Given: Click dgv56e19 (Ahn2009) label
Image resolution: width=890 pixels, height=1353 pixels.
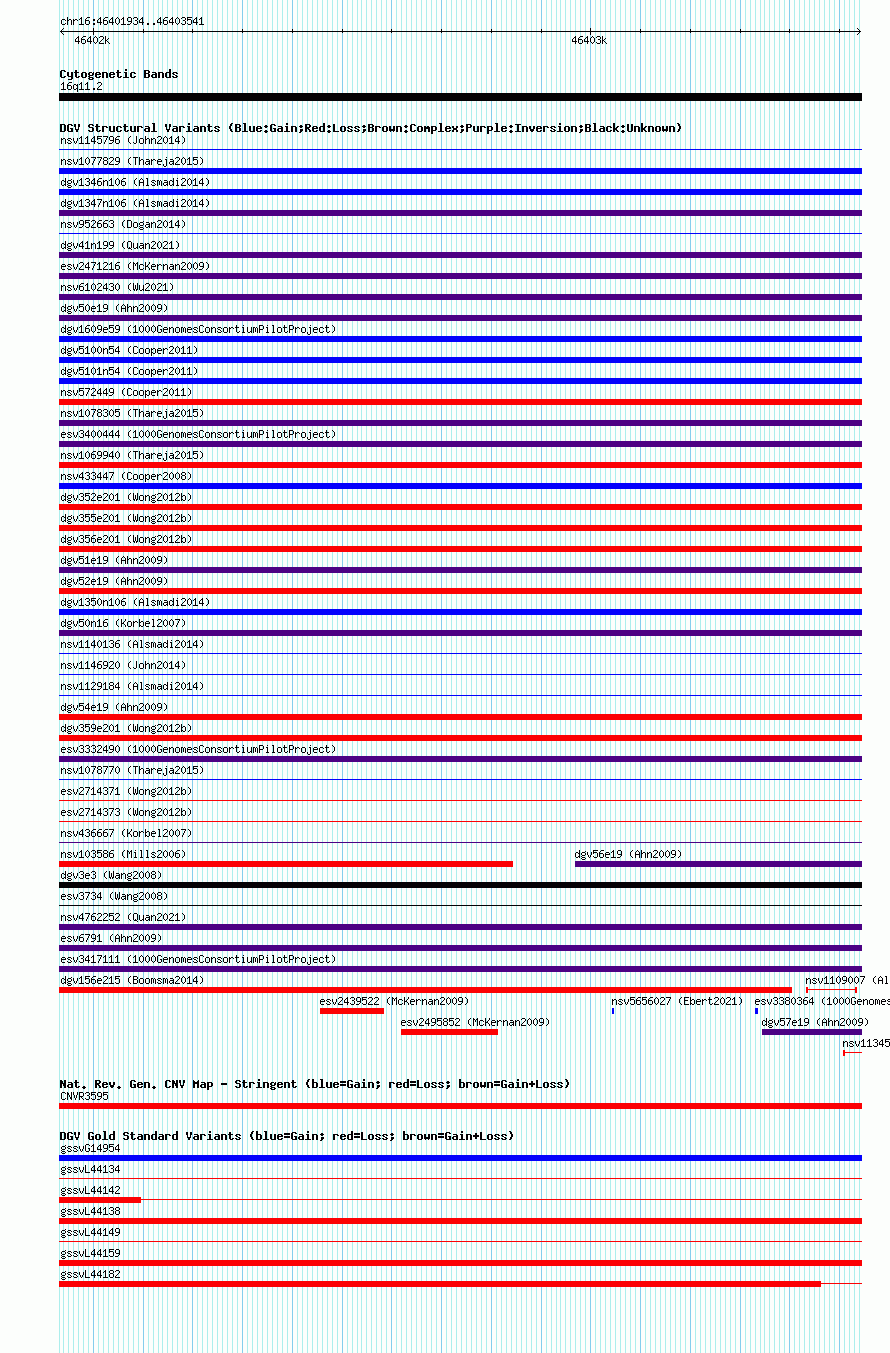Looking at the screenshot, I should click(628, 854).
